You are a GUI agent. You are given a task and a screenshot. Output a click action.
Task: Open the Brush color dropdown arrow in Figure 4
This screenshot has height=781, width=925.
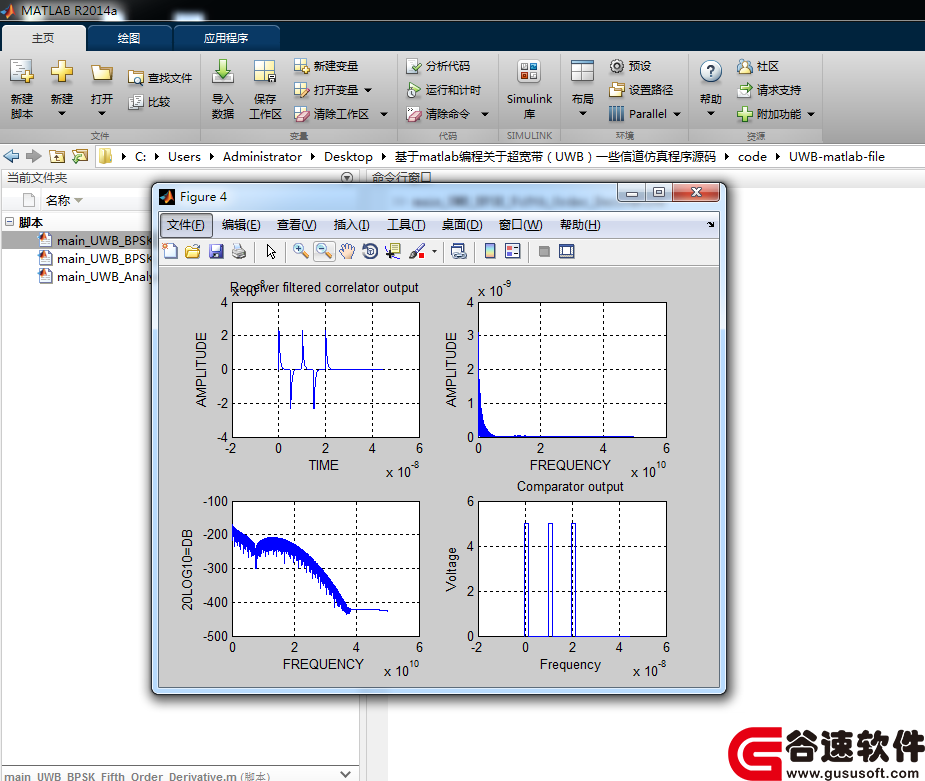click(x=434, y=251)
